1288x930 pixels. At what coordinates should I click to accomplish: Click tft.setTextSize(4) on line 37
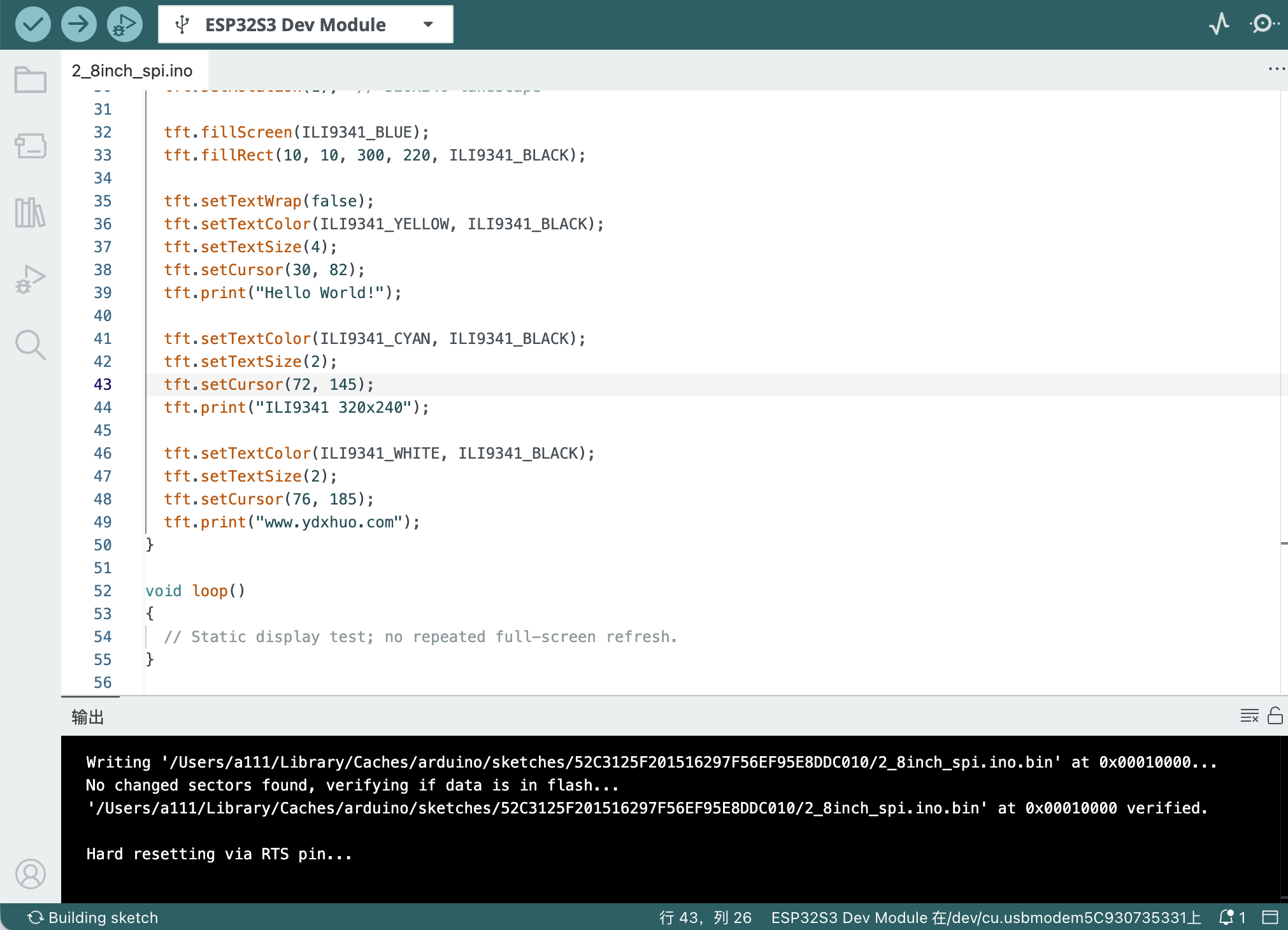pyautogui.click(x=250, y=247)
